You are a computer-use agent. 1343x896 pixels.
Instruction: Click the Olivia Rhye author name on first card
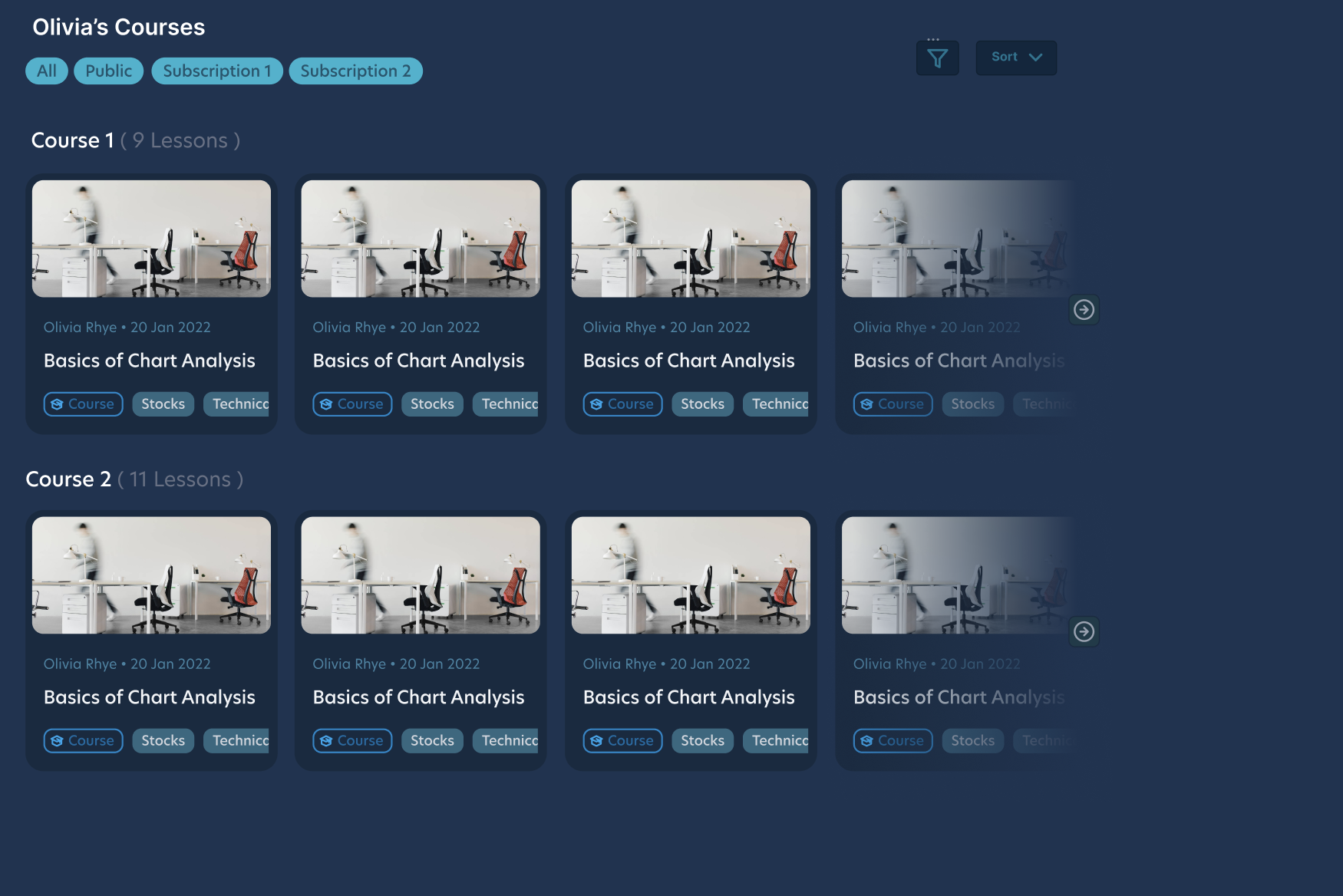tap(79, 327)
